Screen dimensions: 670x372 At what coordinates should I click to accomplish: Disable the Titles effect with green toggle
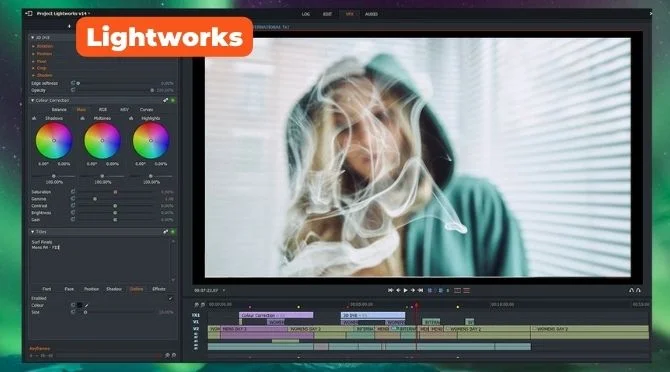coord(173,232)
